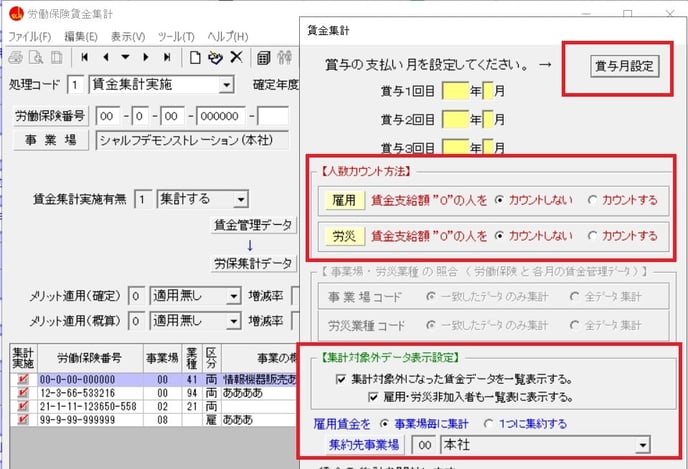
Task: Click 賞与1回目 year field
Action: (455, 91)
